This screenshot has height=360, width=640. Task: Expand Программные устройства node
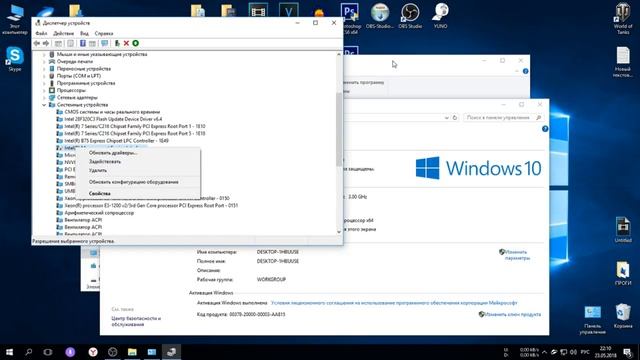[44, 83]
